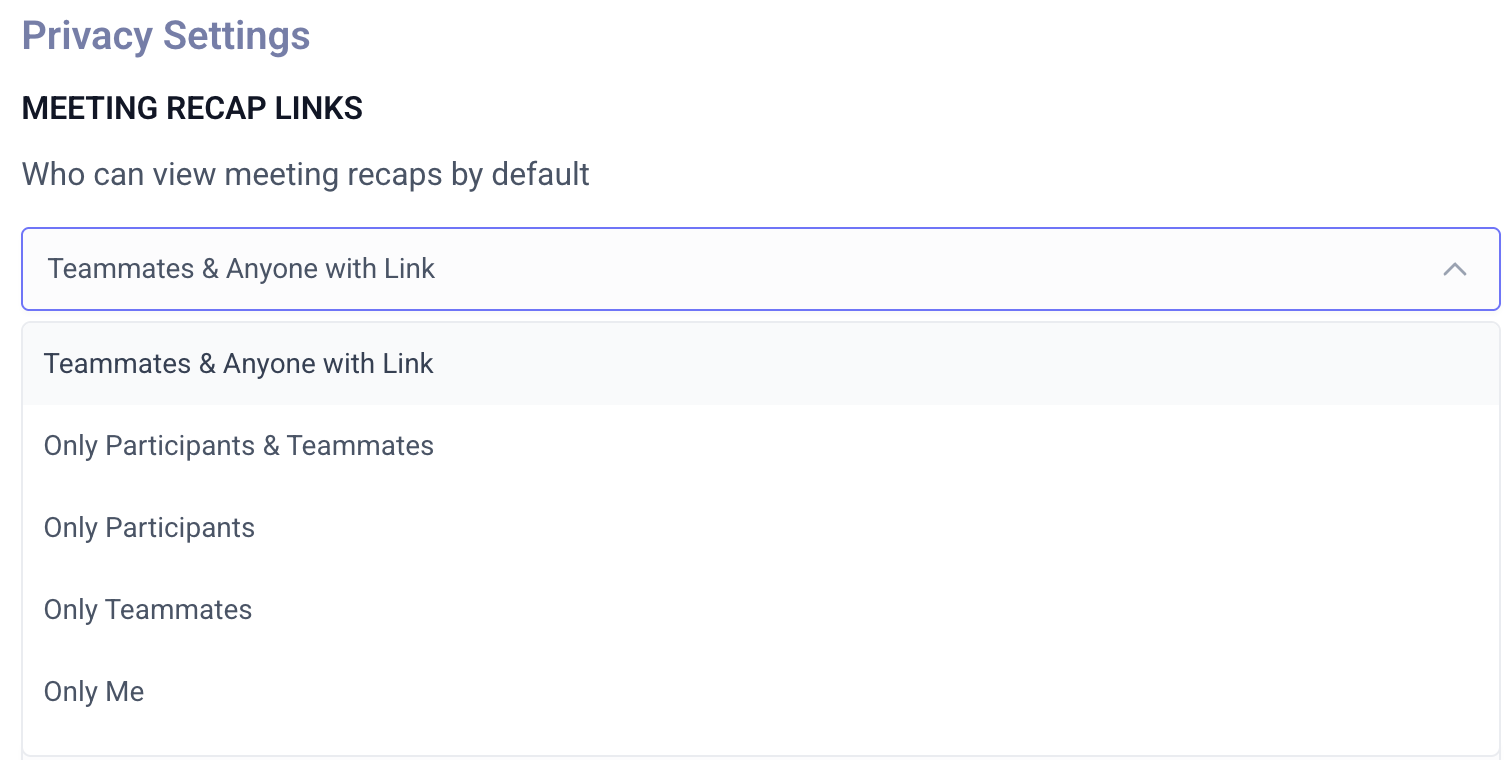The width and height of the screenshot is (1506, 760).
Task: Click the third entry in the options list
Action: point(149,528)
